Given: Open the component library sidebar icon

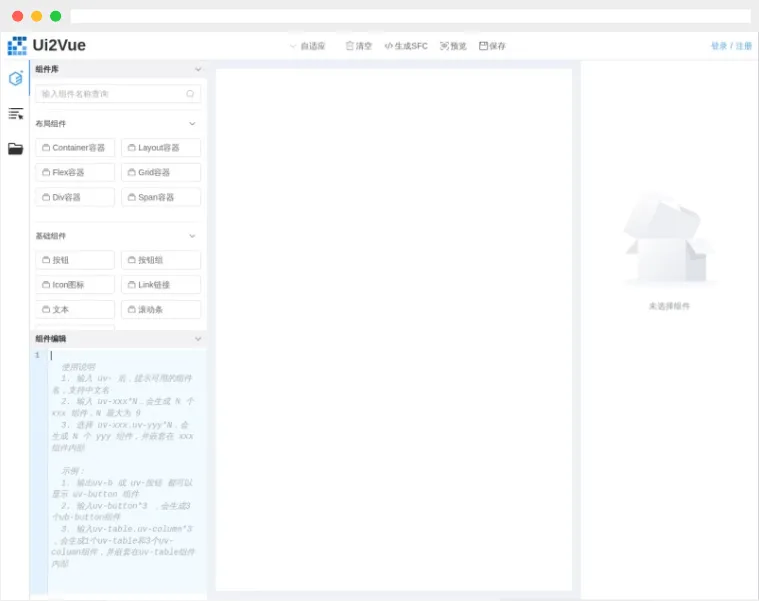Looking at the screenshot, I should click(x=15, y=78).
